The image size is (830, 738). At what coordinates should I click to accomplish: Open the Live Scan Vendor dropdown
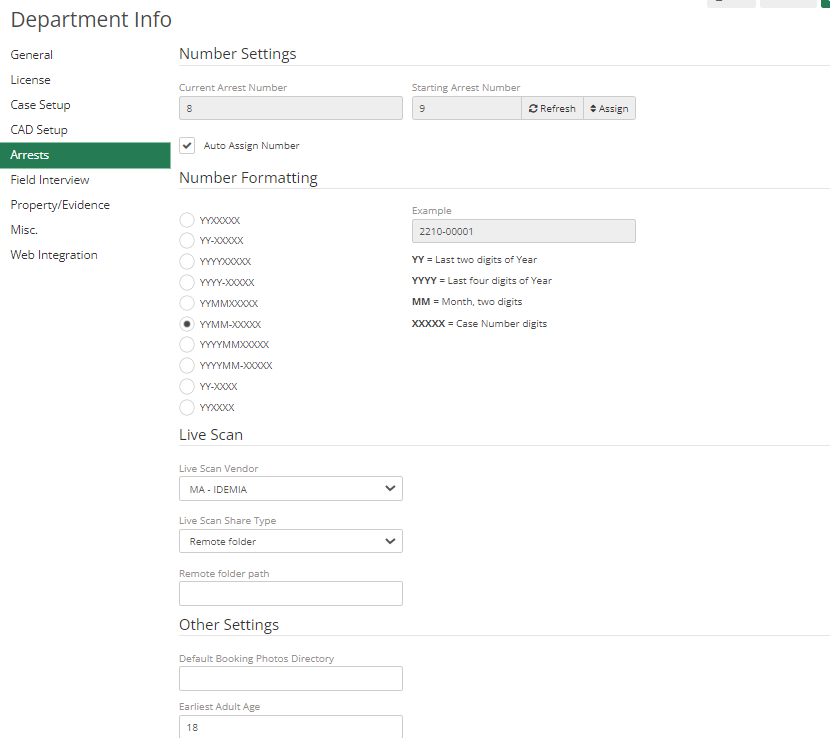pyautogui.click(x=290, y=488)
